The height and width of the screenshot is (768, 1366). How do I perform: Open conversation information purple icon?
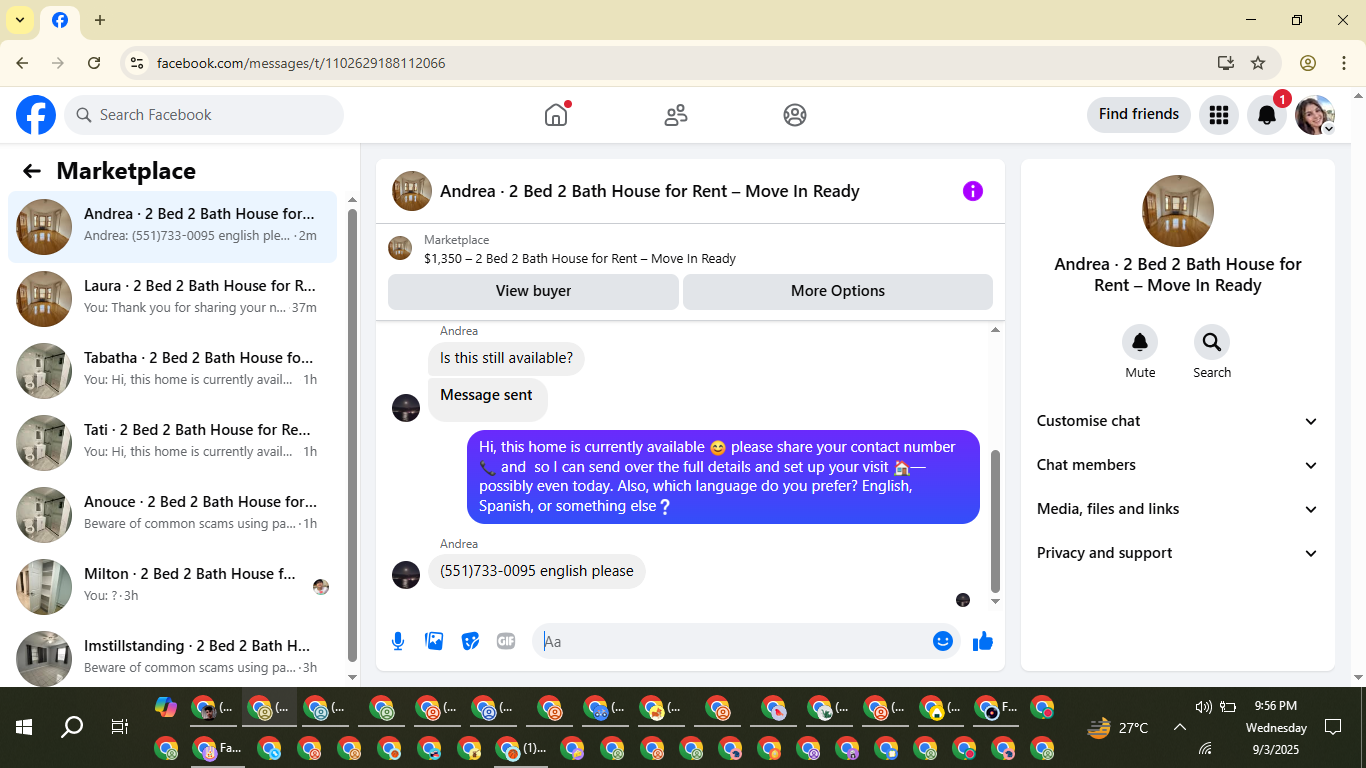coord(973,191)
